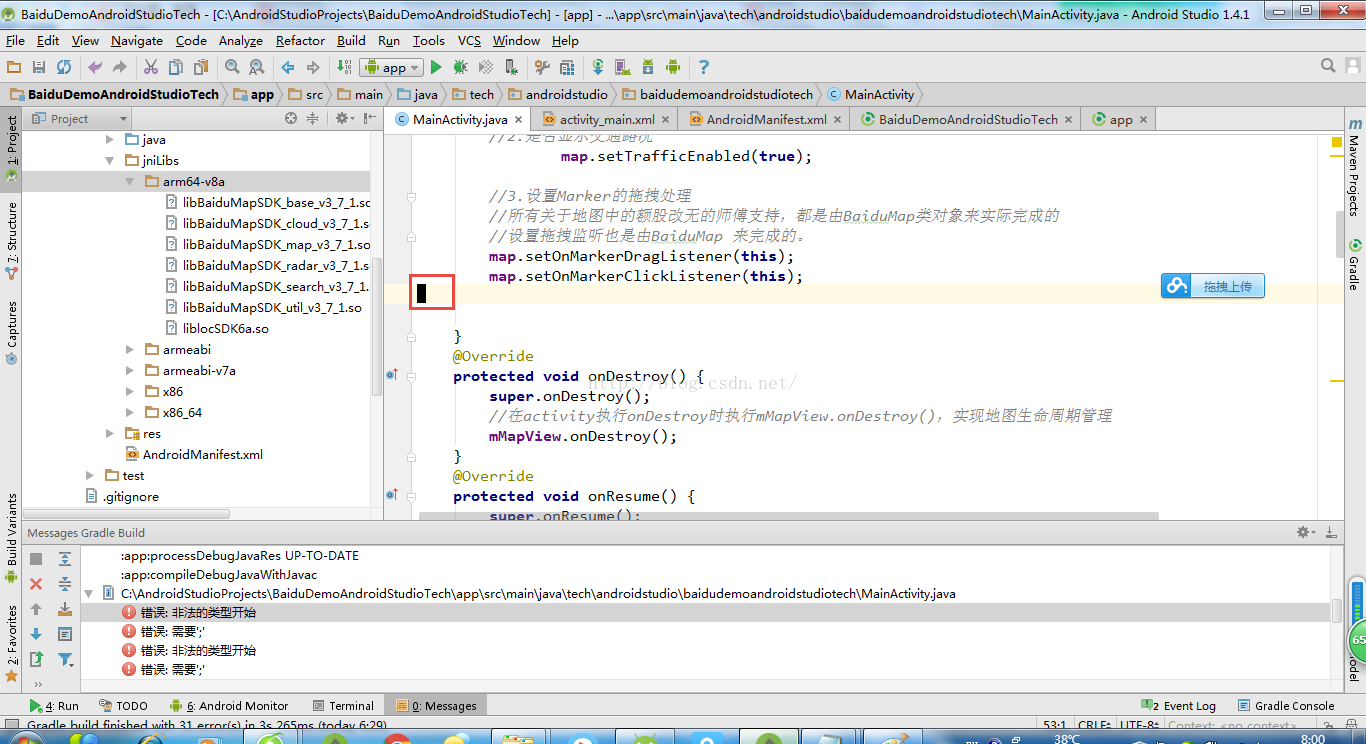Click Expand All in Messages panel
Viewport: 1366px width, 744px height.
[65, 559]
